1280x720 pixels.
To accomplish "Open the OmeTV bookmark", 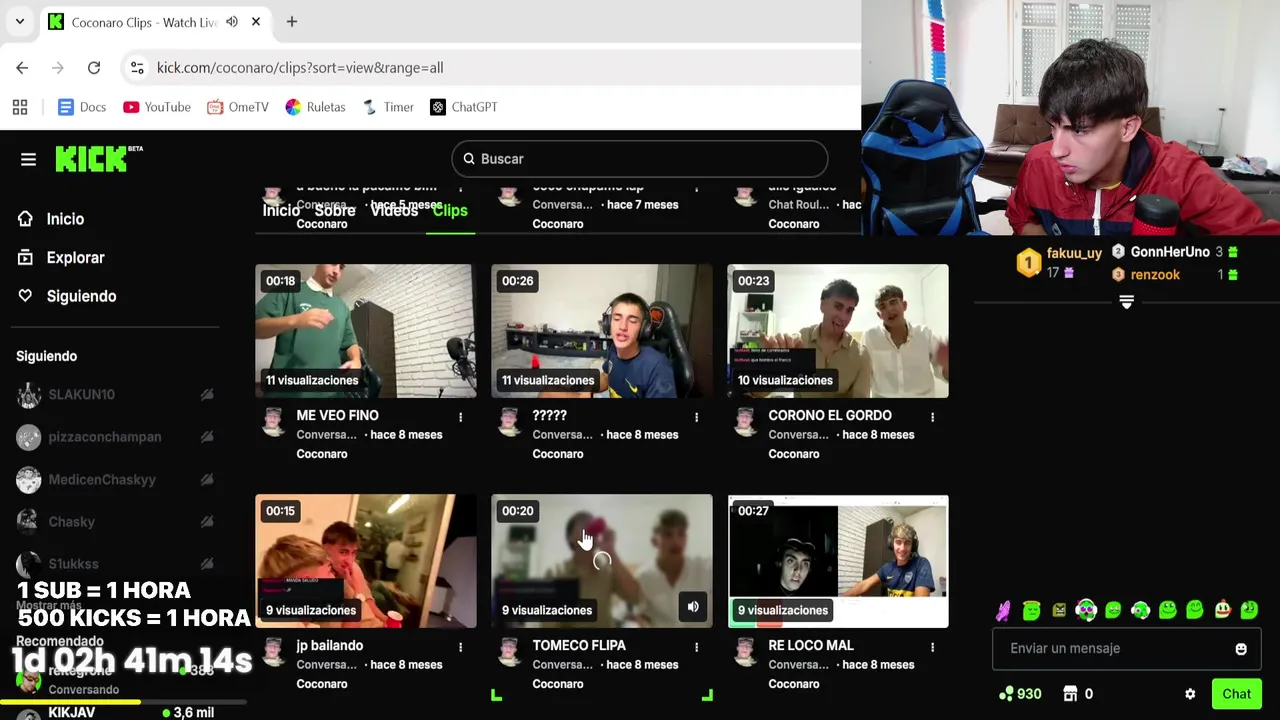I will (x=238, y=107).
